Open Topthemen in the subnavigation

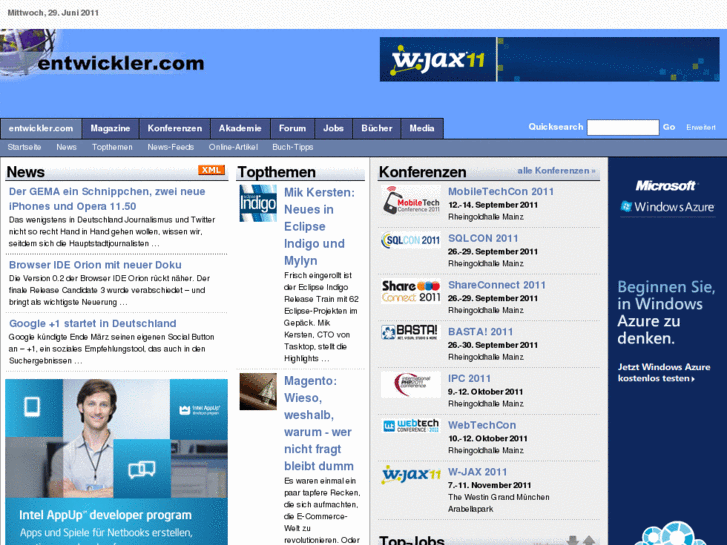pyautogui.click(x=112, y=147)
